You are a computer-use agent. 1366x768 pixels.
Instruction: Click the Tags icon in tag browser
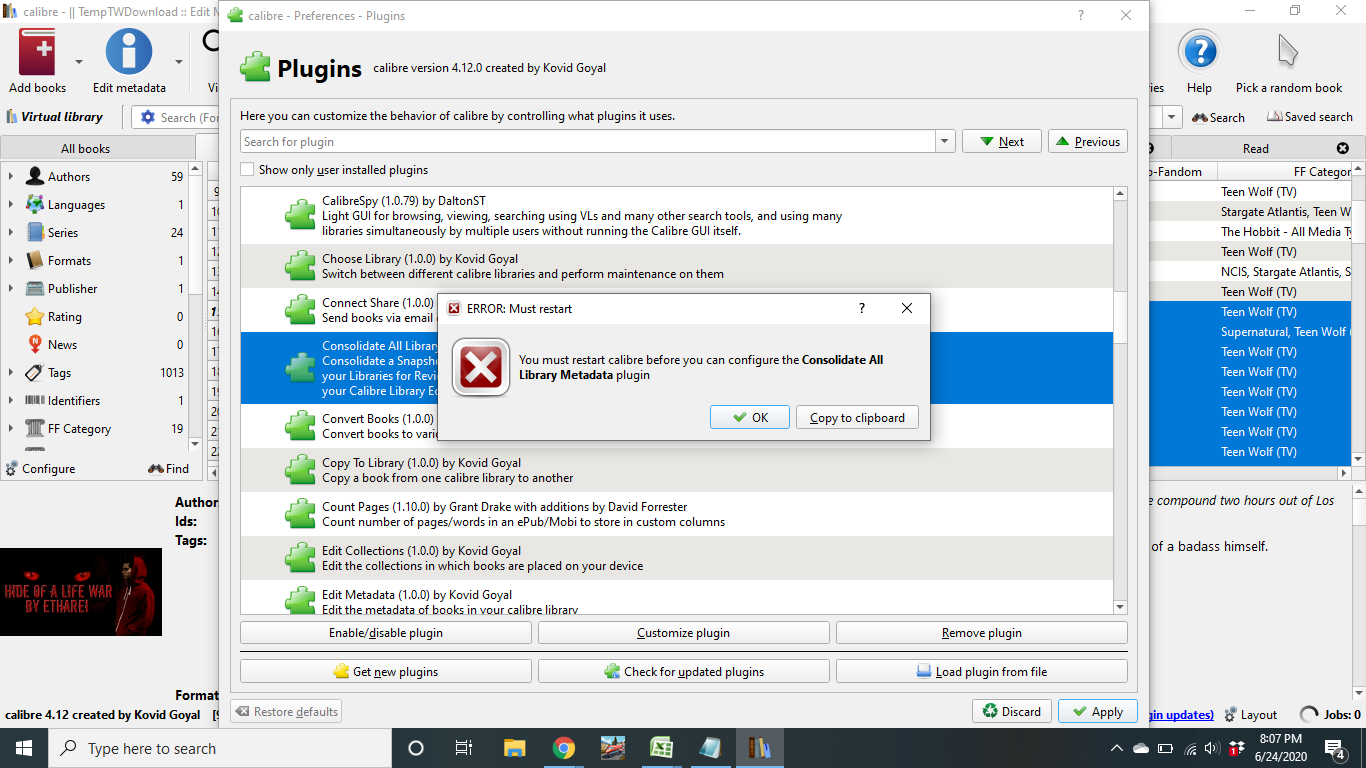point(35,372)
